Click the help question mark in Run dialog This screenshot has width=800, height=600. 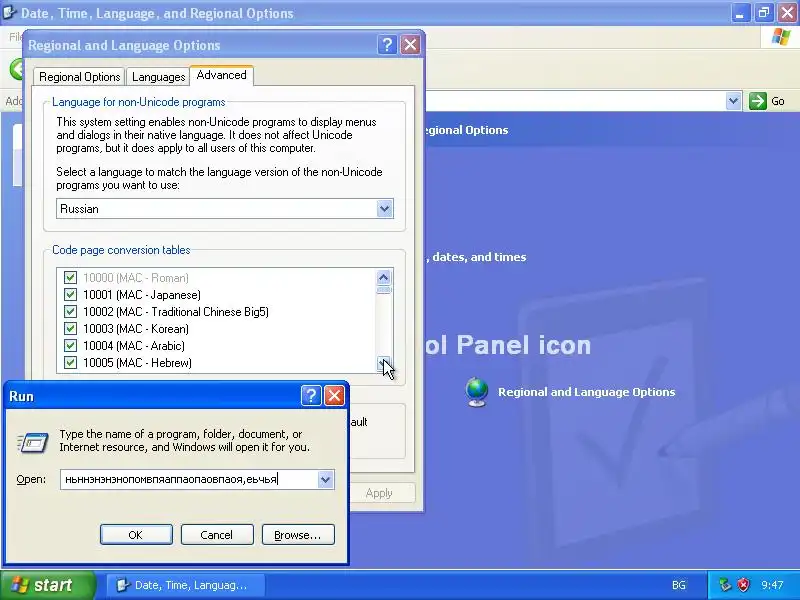311,395
